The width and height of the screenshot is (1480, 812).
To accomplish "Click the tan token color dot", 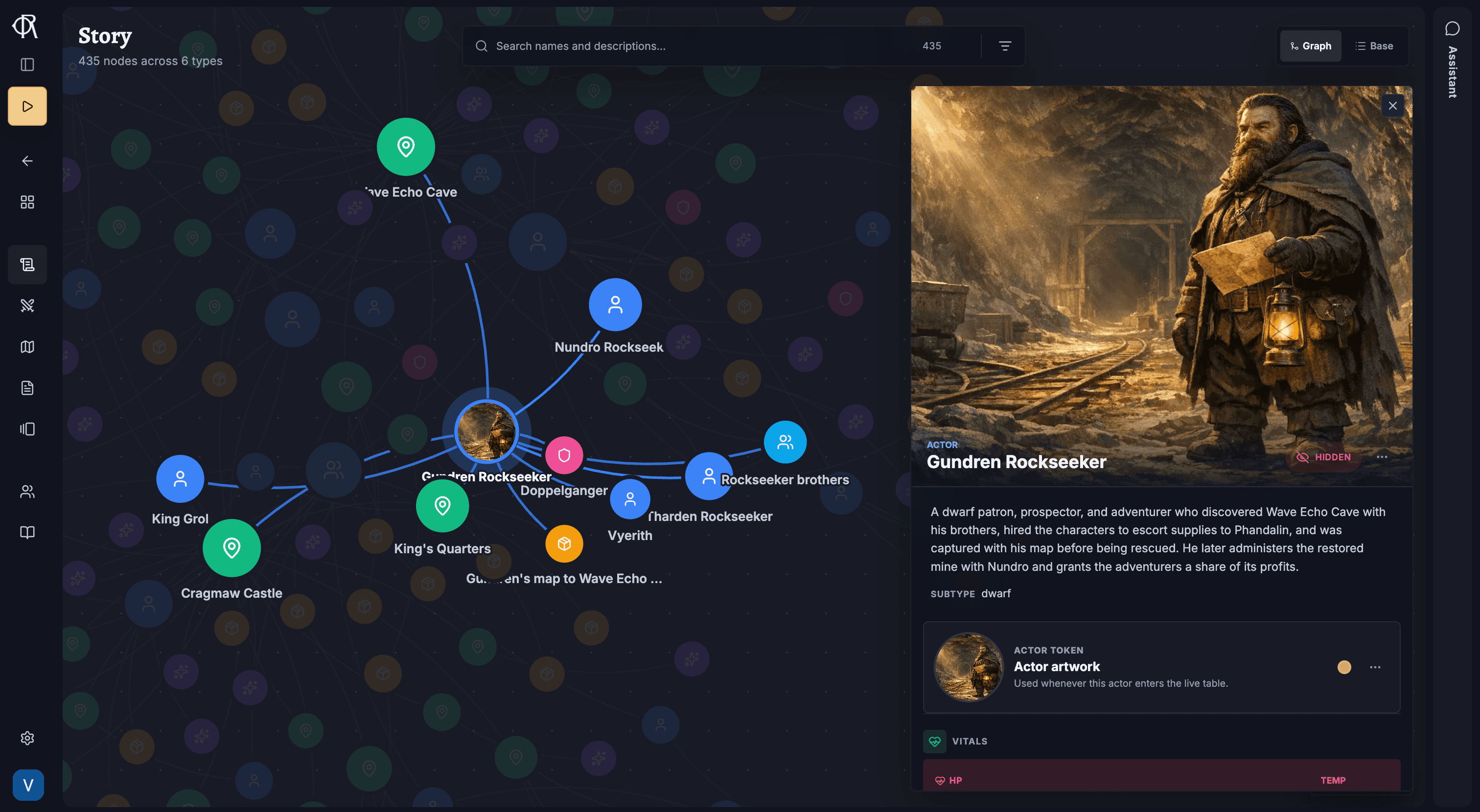I will [x=1344, y=667].
